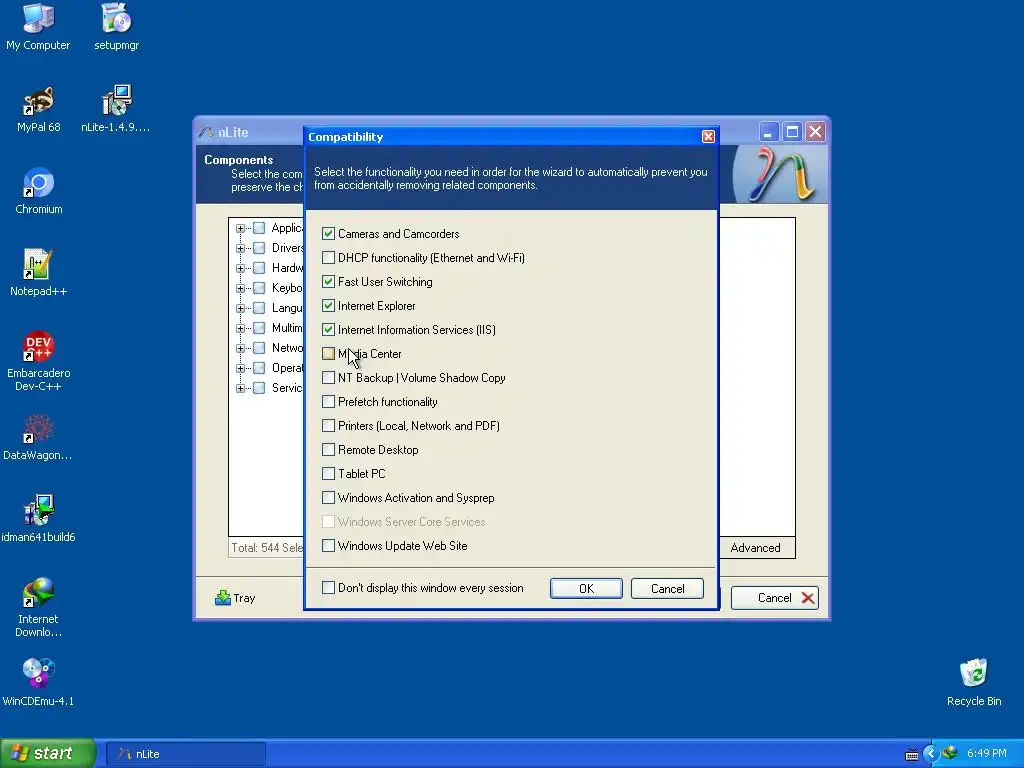
Task: Select the DataWagon desktop shortcut
Action: tap(37, 438)
